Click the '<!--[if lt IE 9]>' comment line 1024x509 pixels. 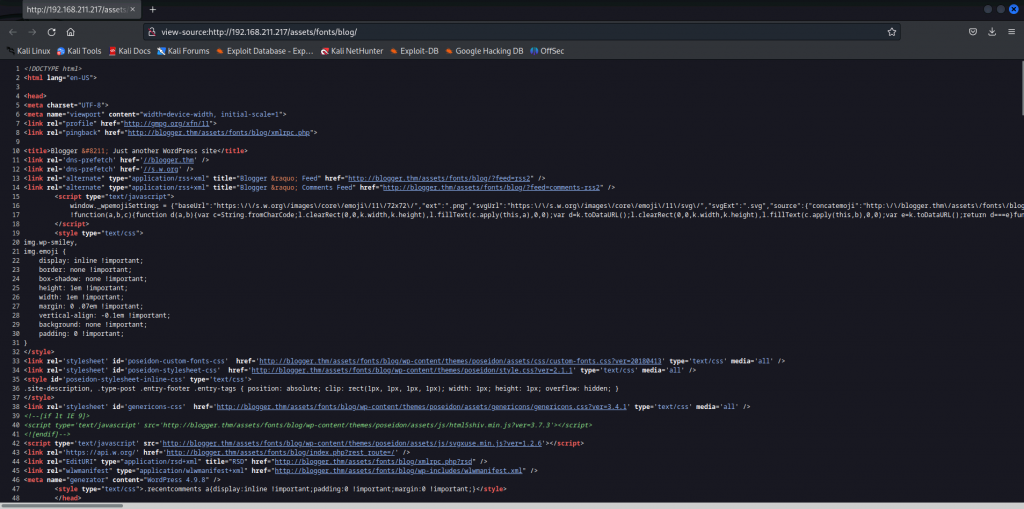coord(57,416)
